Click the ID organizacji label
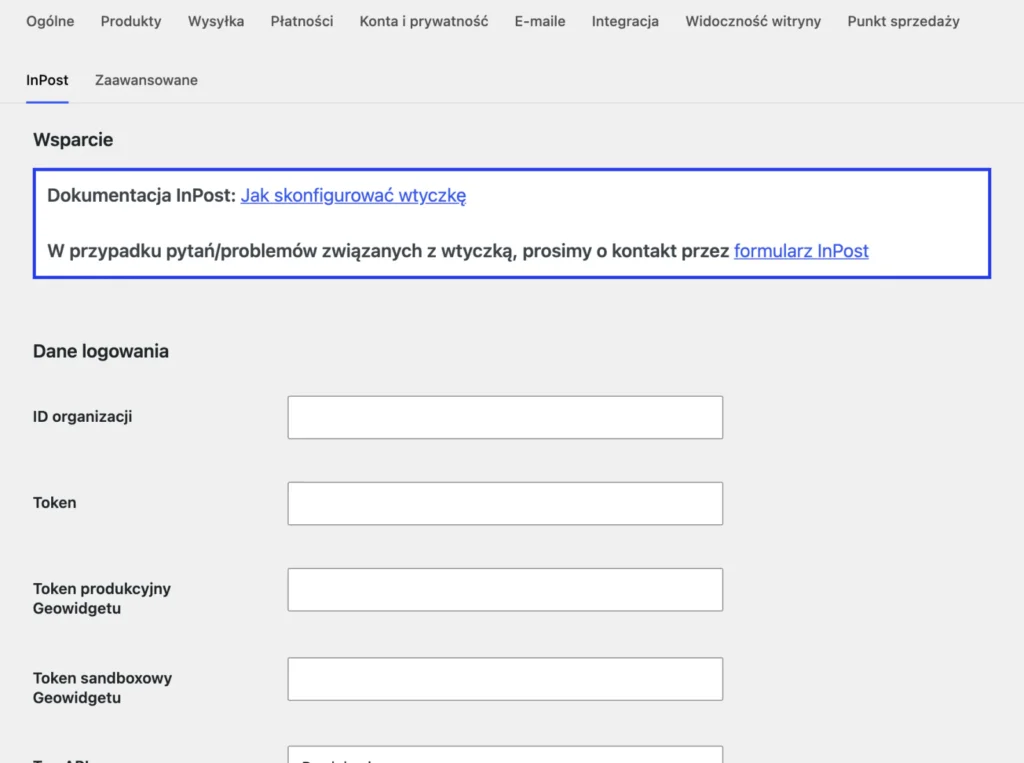 82,417
